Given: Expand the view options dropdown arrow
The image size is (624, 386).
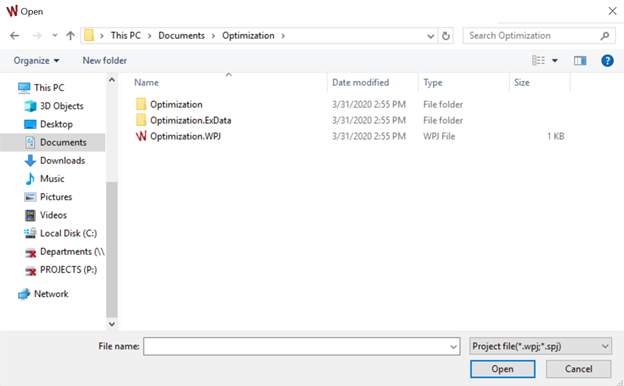Looking at the screenshot, I should [x=555, y=60].
